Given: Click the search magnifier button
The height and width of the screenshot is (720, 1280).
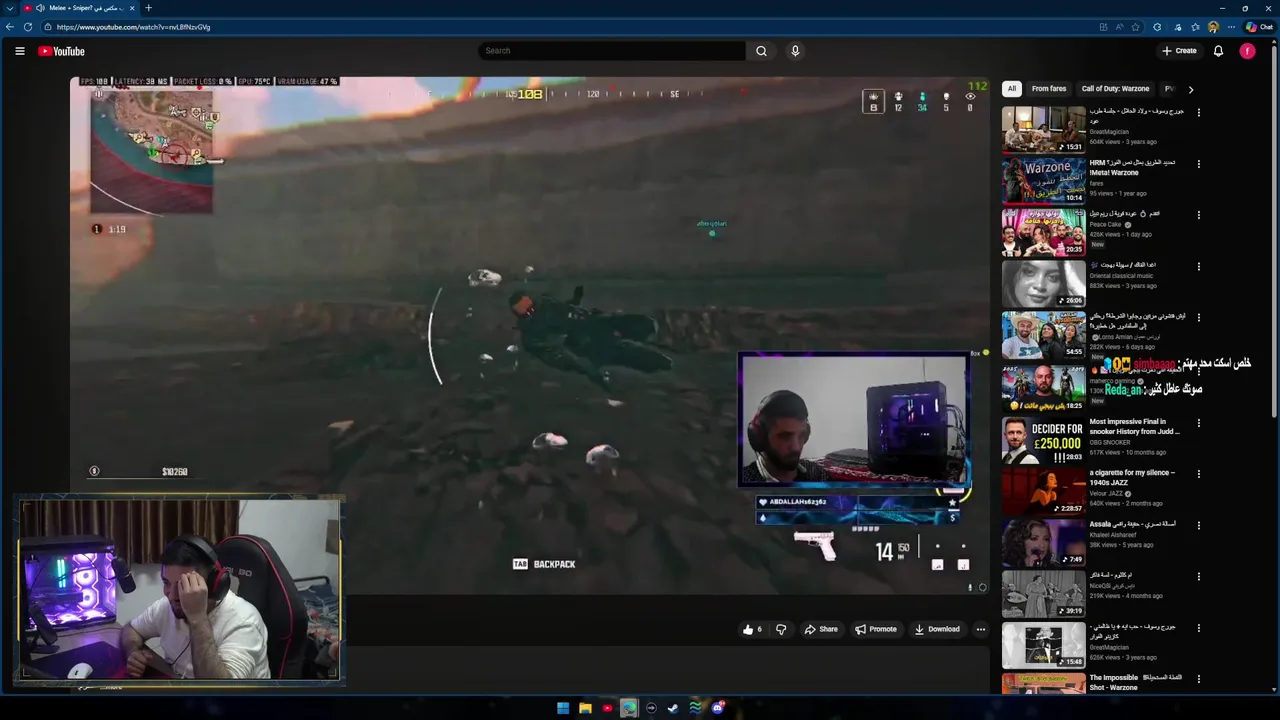Looking at the screenshot, I should pyautogui.click(x=761, y=51).
